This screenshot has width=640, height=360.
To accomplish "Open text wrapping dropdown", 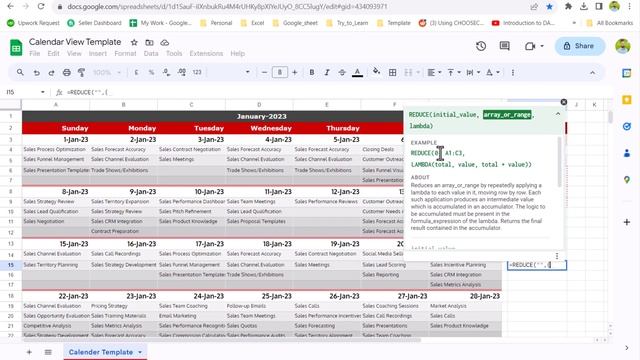I will click(473, 72).
